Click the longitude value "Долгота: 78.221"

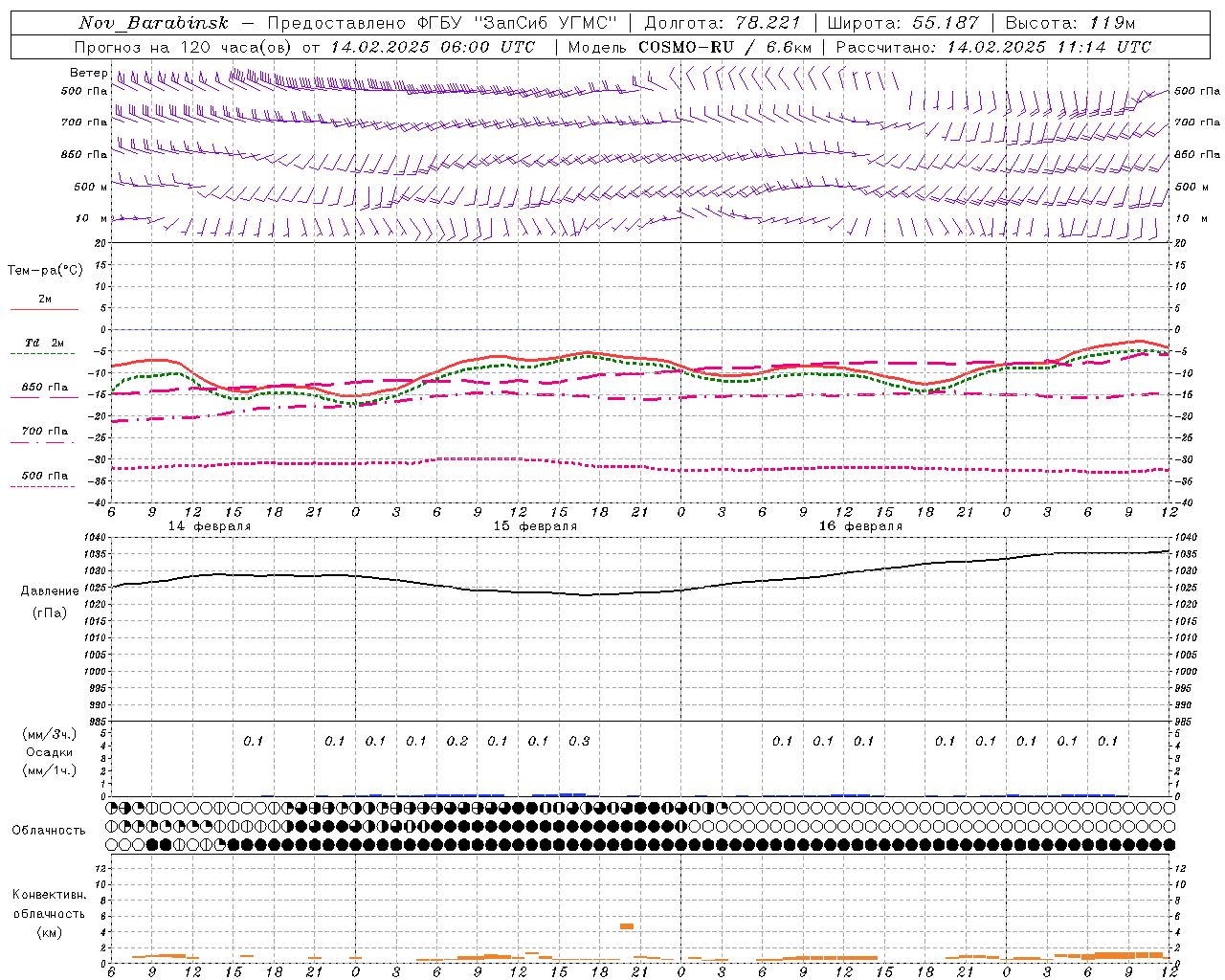[723, 23]
